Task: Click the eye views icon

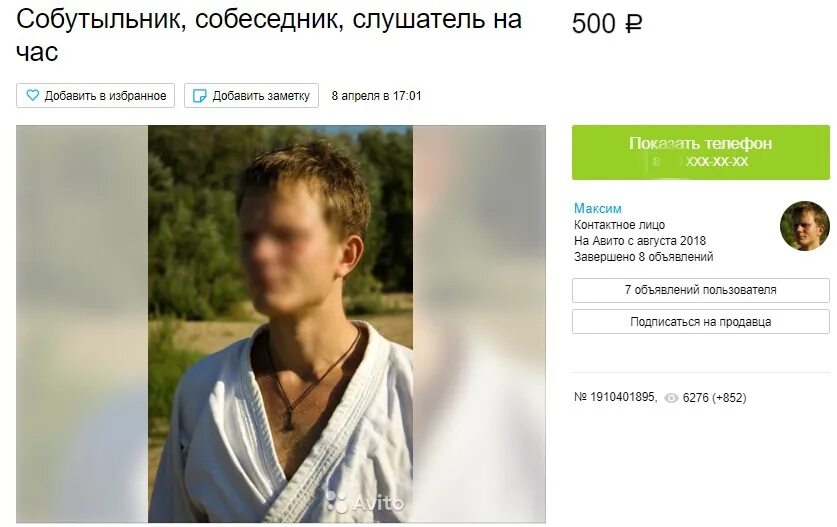Action: click(671, 398)
